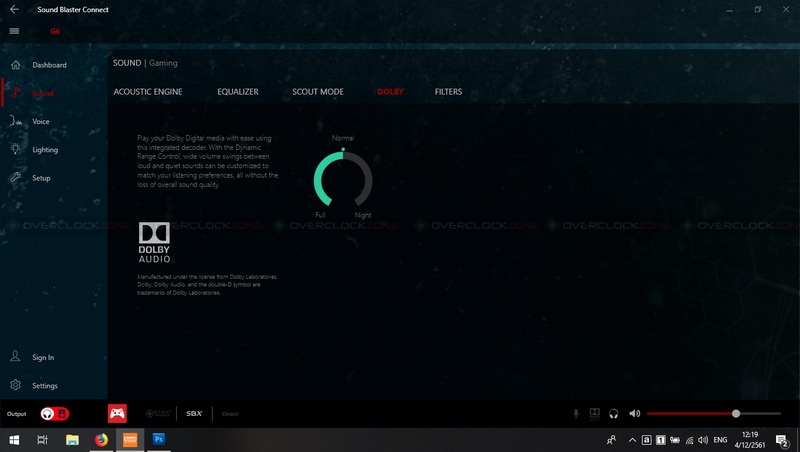Open File Explorer from the taskbar

(x=72, y=440)
